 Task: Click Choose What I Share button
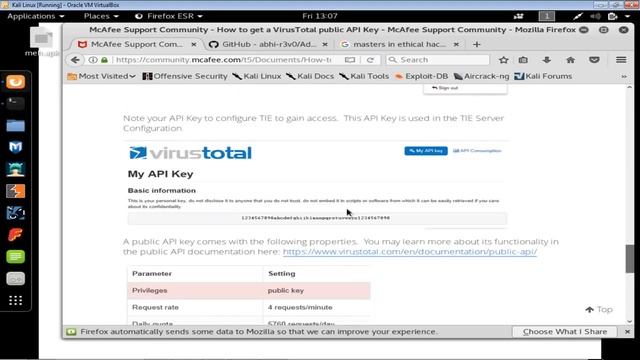click(565, 332)
